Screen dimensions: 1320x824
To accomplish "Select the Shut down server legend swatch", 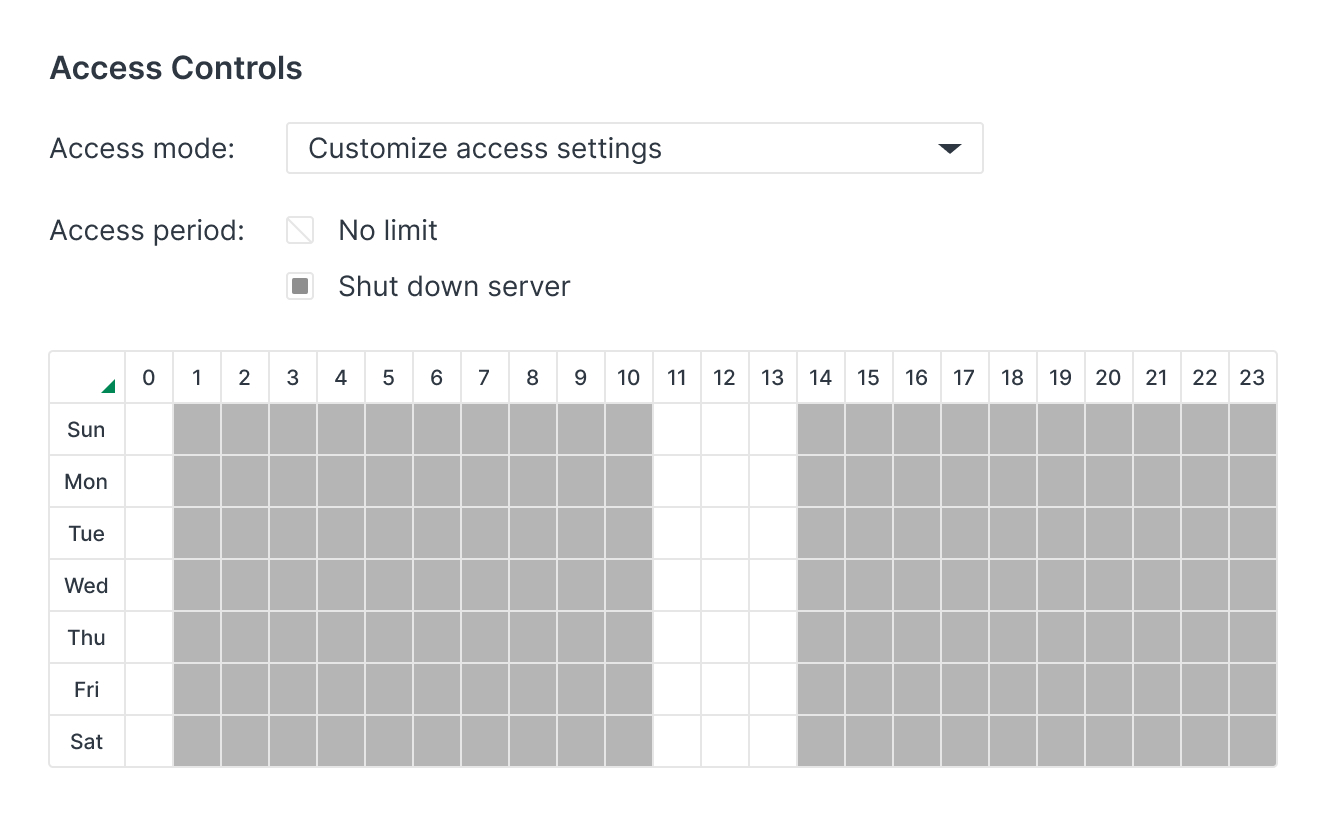I will 300,287.
